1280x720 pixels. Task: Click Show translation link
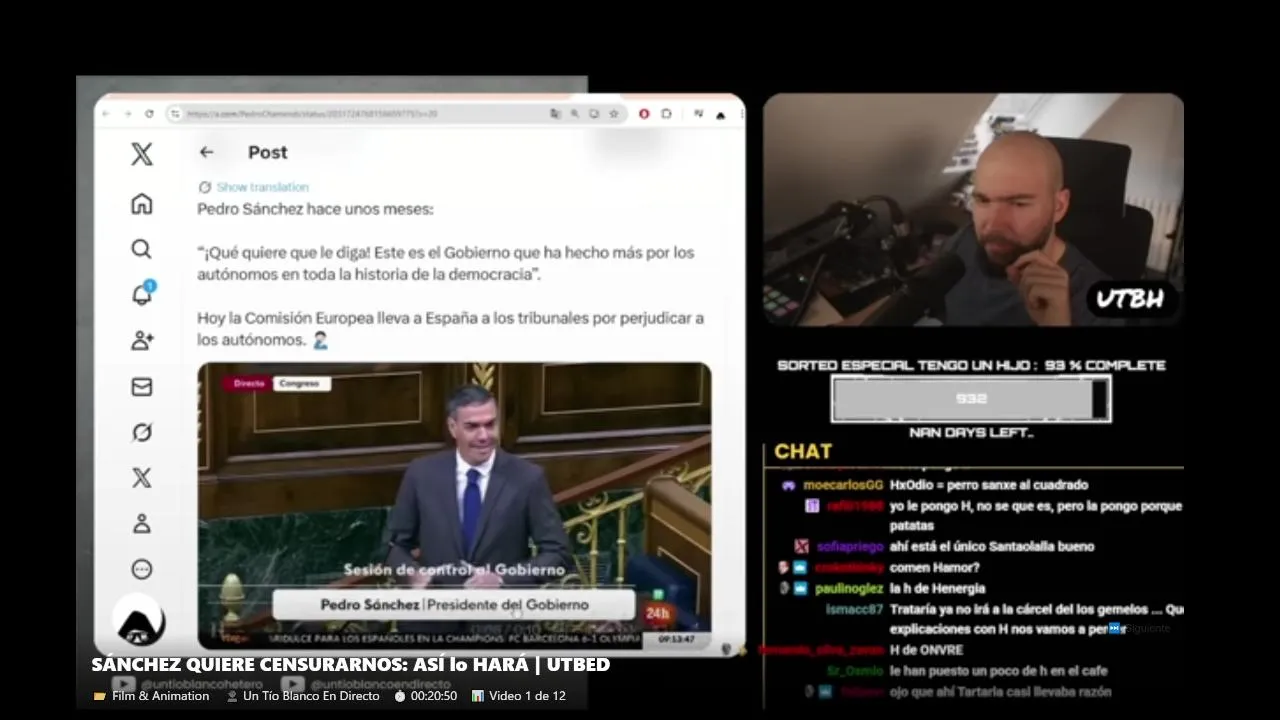tap(262, 187)
